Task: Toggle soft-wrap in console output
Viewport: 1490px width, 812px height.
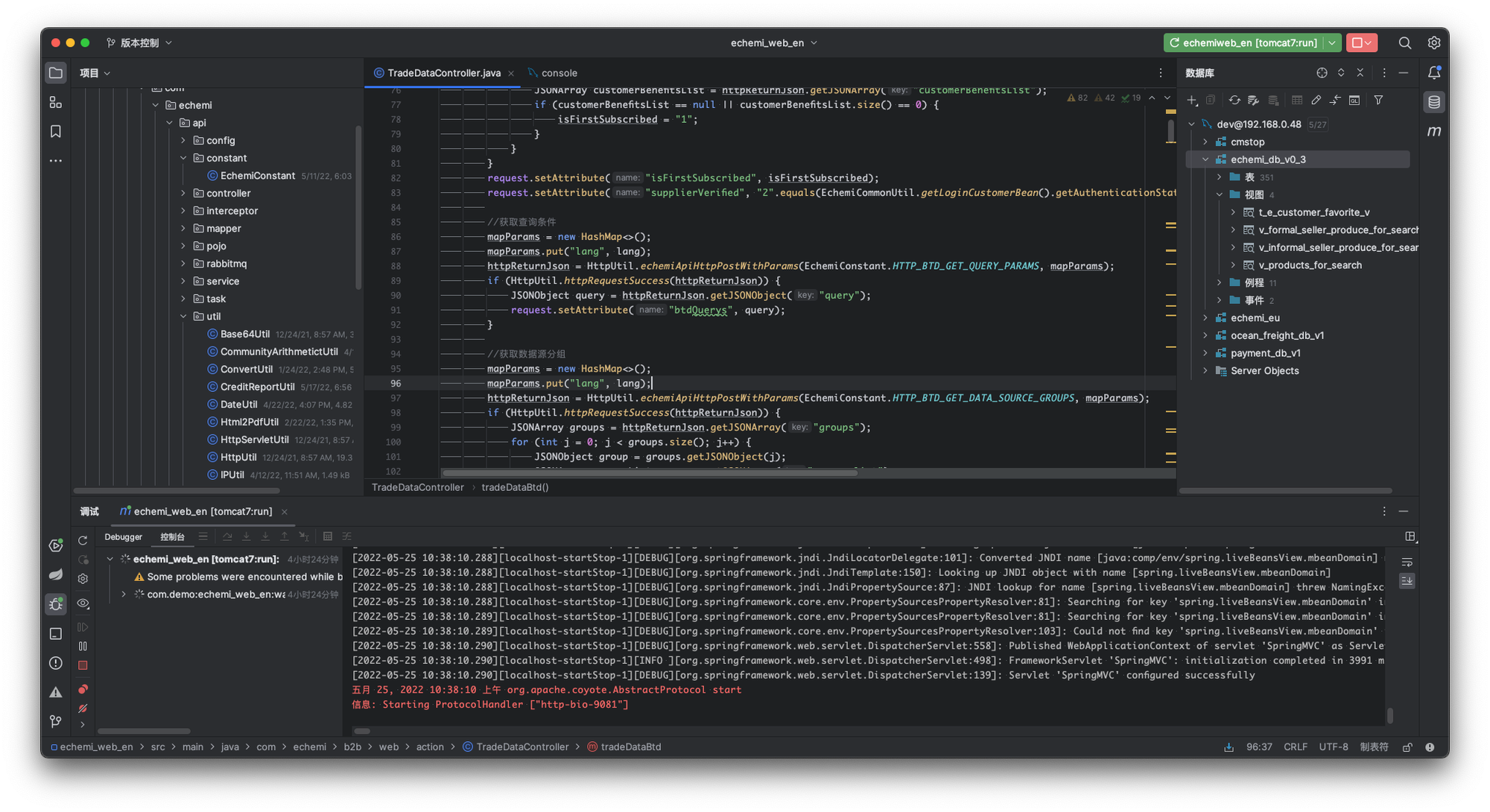Action: 1407,562
